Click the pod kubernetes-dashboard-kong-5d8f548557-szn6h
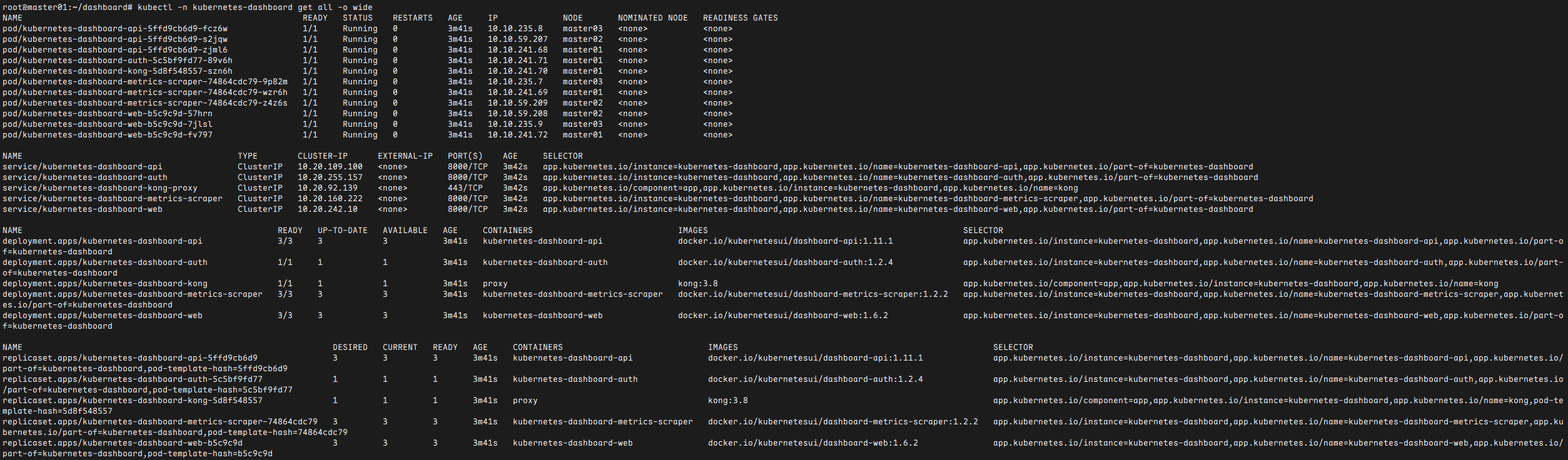Viewport: 1568px width, 460px height. pyautogui.click(x=118, y=71)
